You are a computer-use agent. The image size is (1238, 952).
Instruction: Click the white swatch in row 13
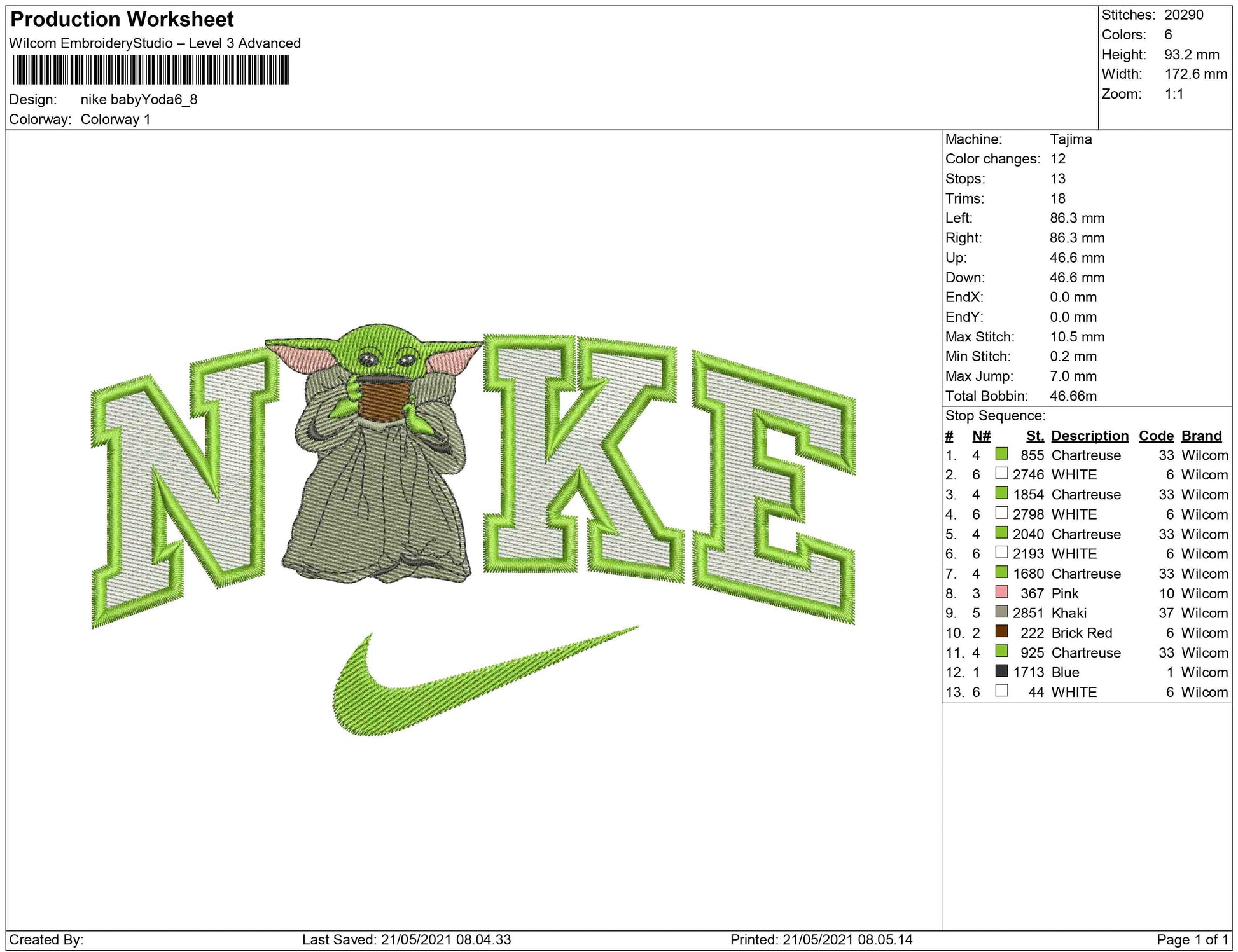click(1001, 691)
